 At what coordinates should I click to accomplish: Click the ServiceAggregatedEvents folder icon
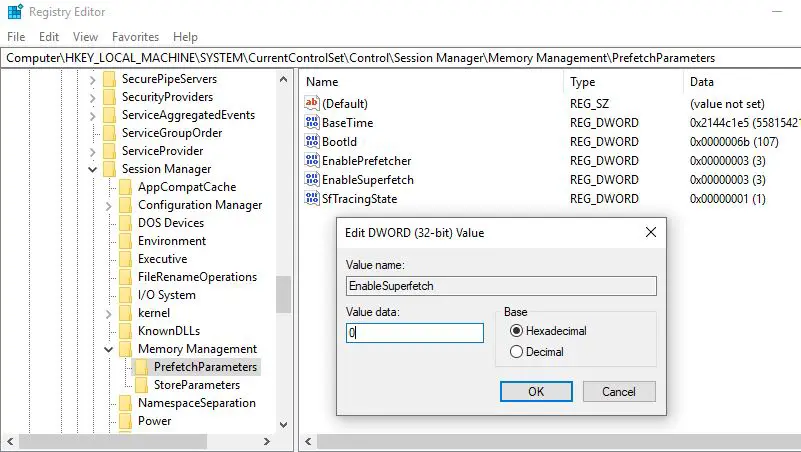coord(109,115)
